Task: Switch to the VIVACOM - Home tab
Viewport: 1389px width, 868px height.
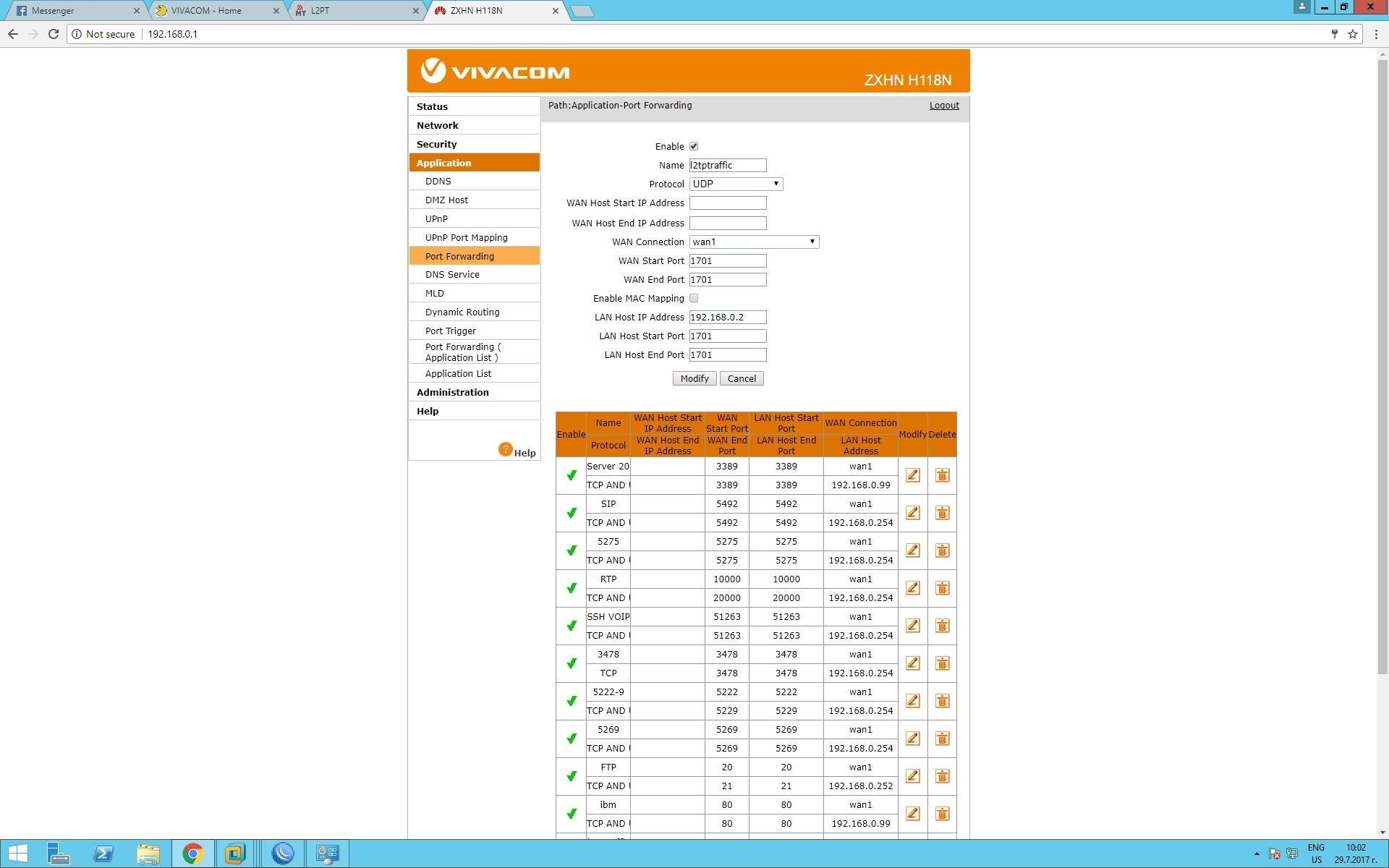Action: point(207,11)
